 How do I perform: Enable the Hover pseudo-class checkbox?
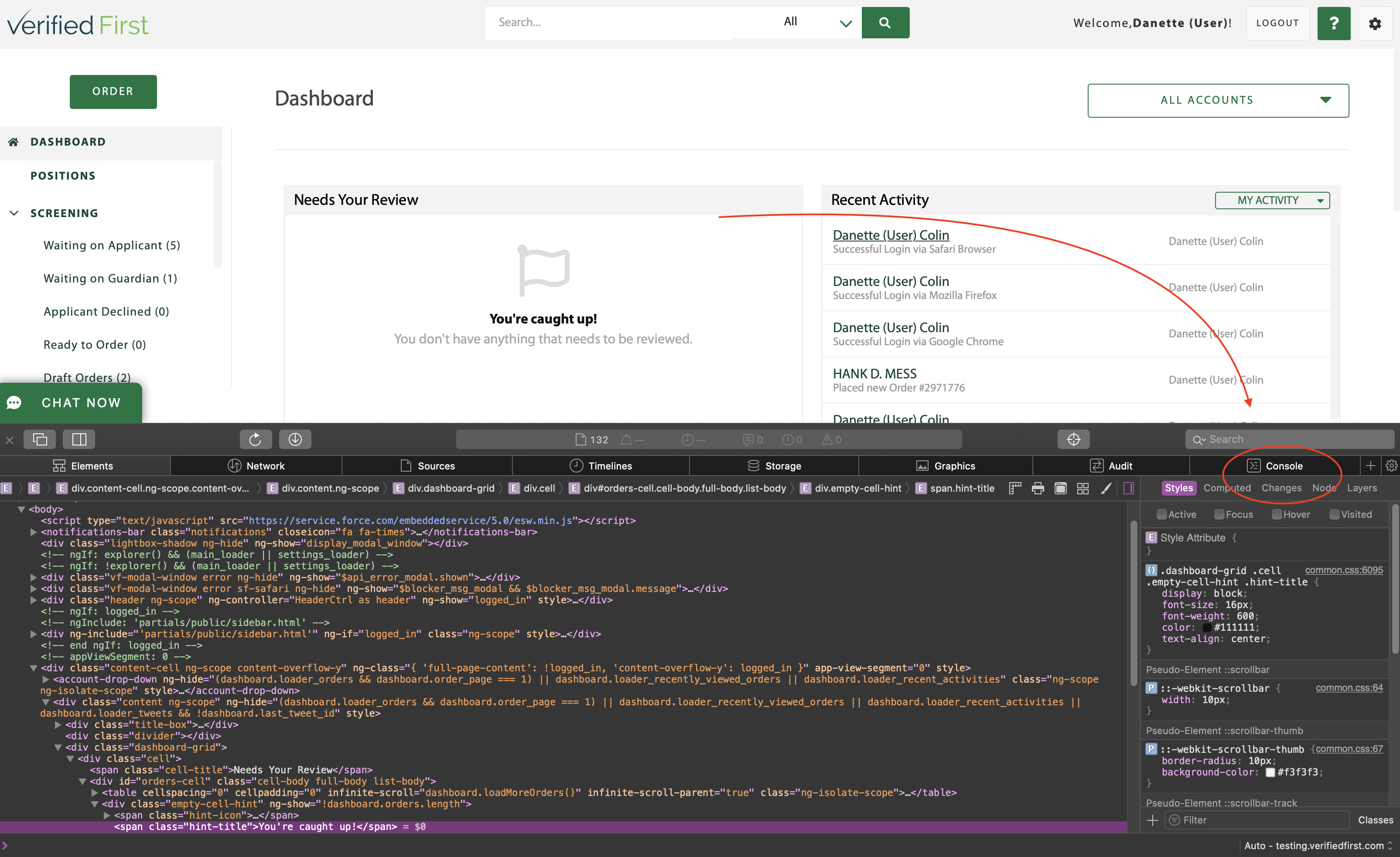click(x=1277, y=514)
